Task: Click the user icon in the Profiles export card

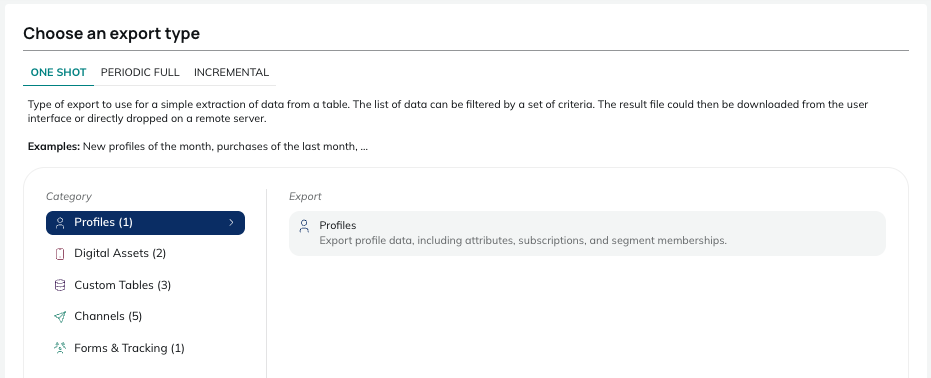Action: tap(304, 226)
